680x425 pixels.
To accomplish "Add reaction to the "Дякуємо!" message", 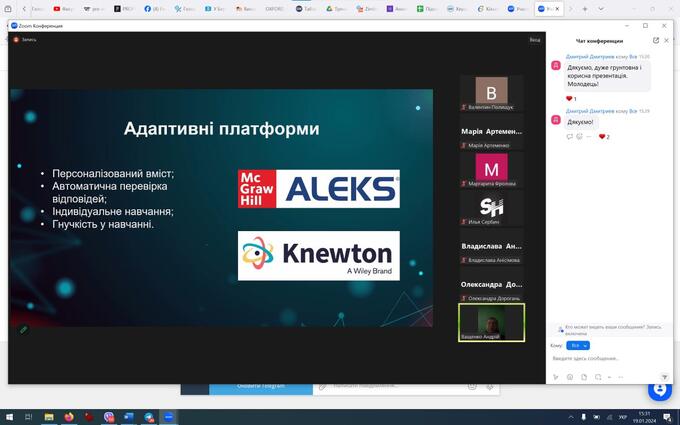I will pyautogui.click(x=580, y=136).
